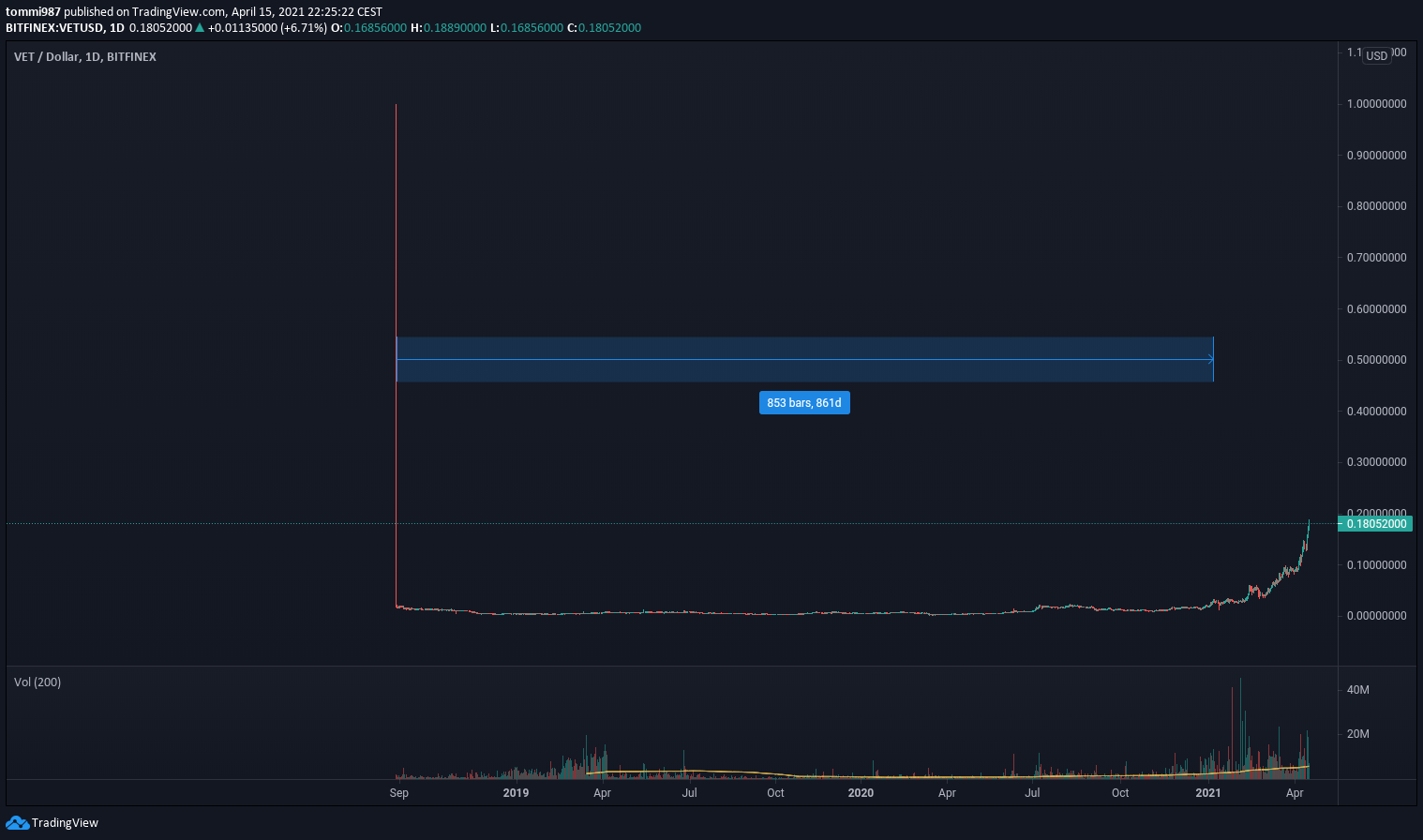Click the 20M volume axis label
This screenshot has width=1423, height=840.
click(x=1357, y=734)
